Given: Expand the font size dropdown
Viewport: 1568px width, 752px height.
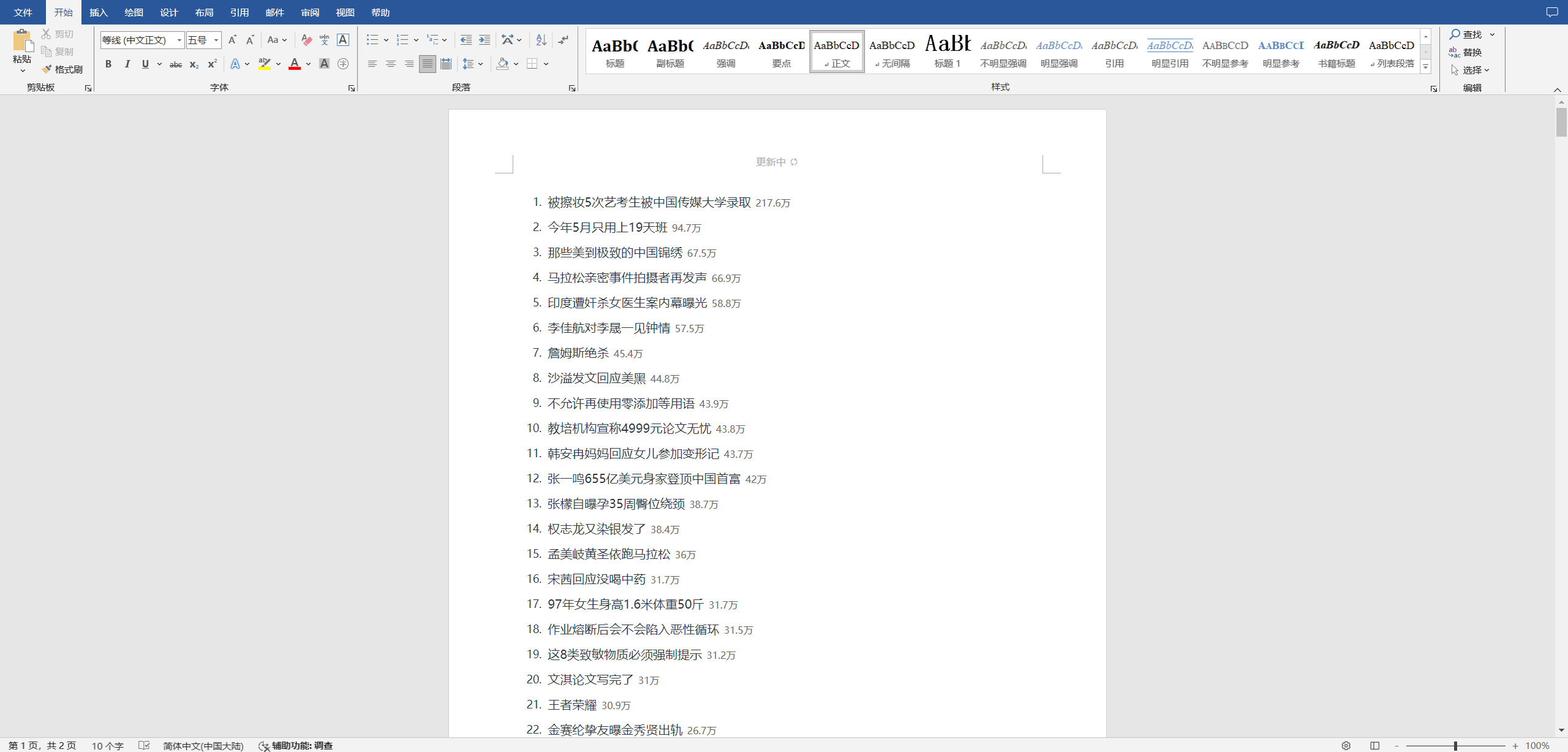Looking at the screenshot, I should pyautogui.click(x=216, y=40).
